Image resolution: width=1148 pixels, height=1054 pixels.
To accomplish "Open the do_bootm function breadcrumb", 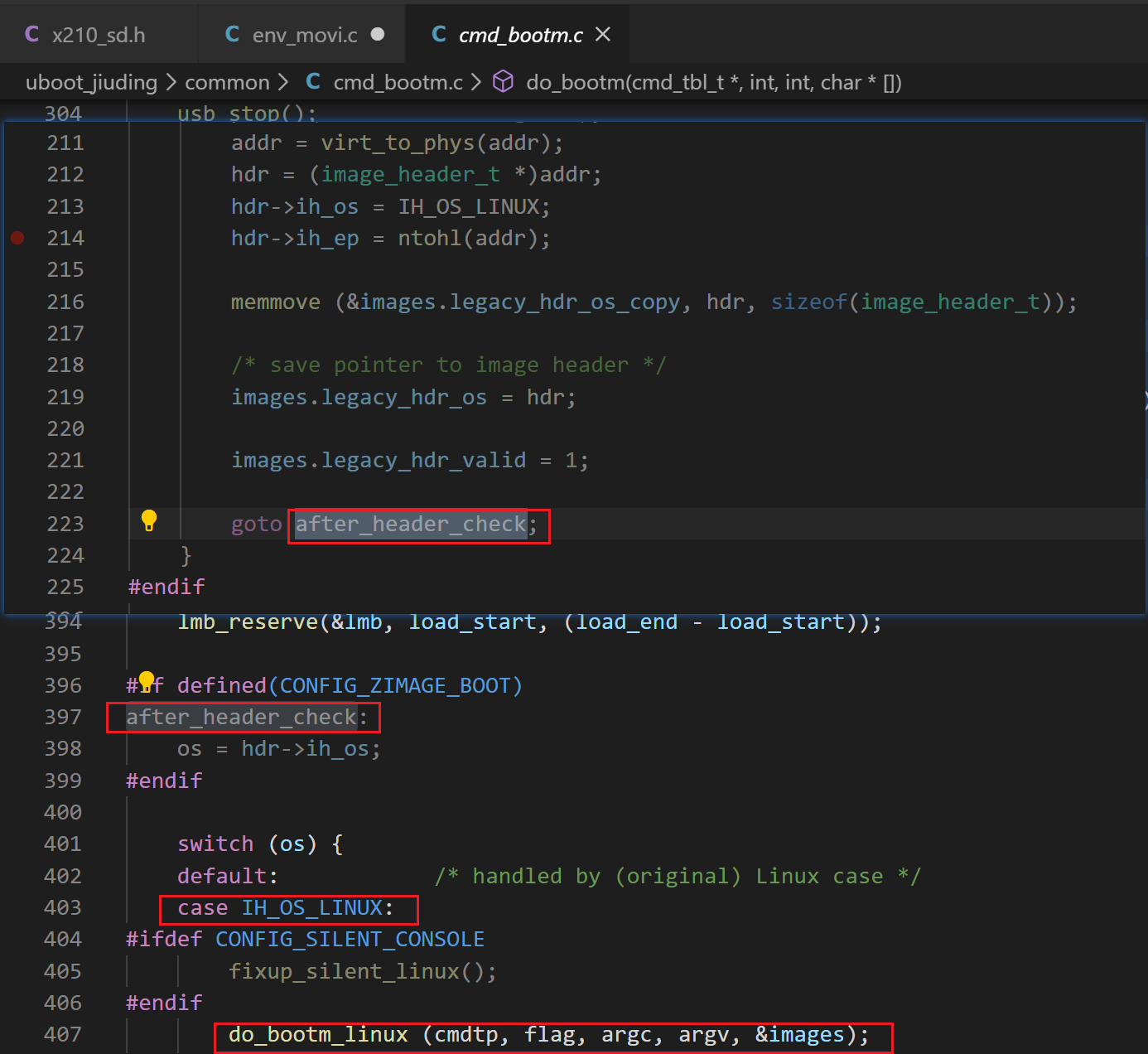I will coord(713,83).
